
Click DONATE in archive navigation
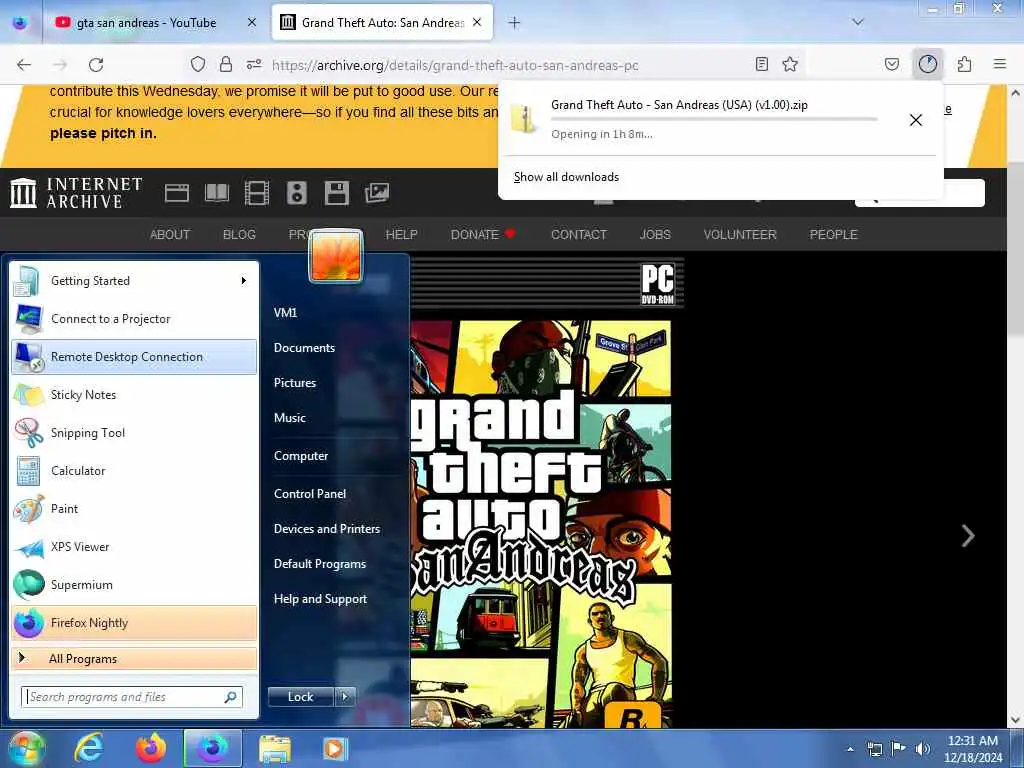[x=483, y=234]
